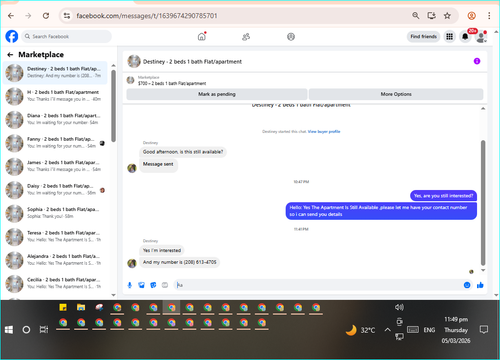Image resolution: width=500 pixels, height=360 pixels.
Task: Open Destiney conversation in the list
Action: click(x=55, y=72)
